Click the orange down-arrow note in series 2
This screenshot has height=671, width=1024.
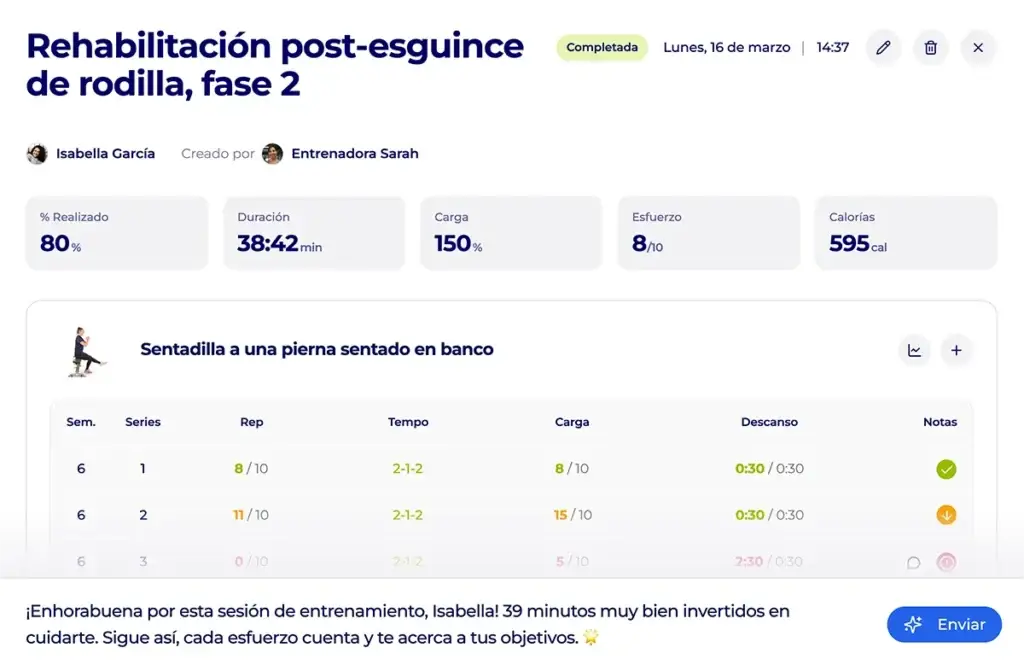(x=946, y=515)
